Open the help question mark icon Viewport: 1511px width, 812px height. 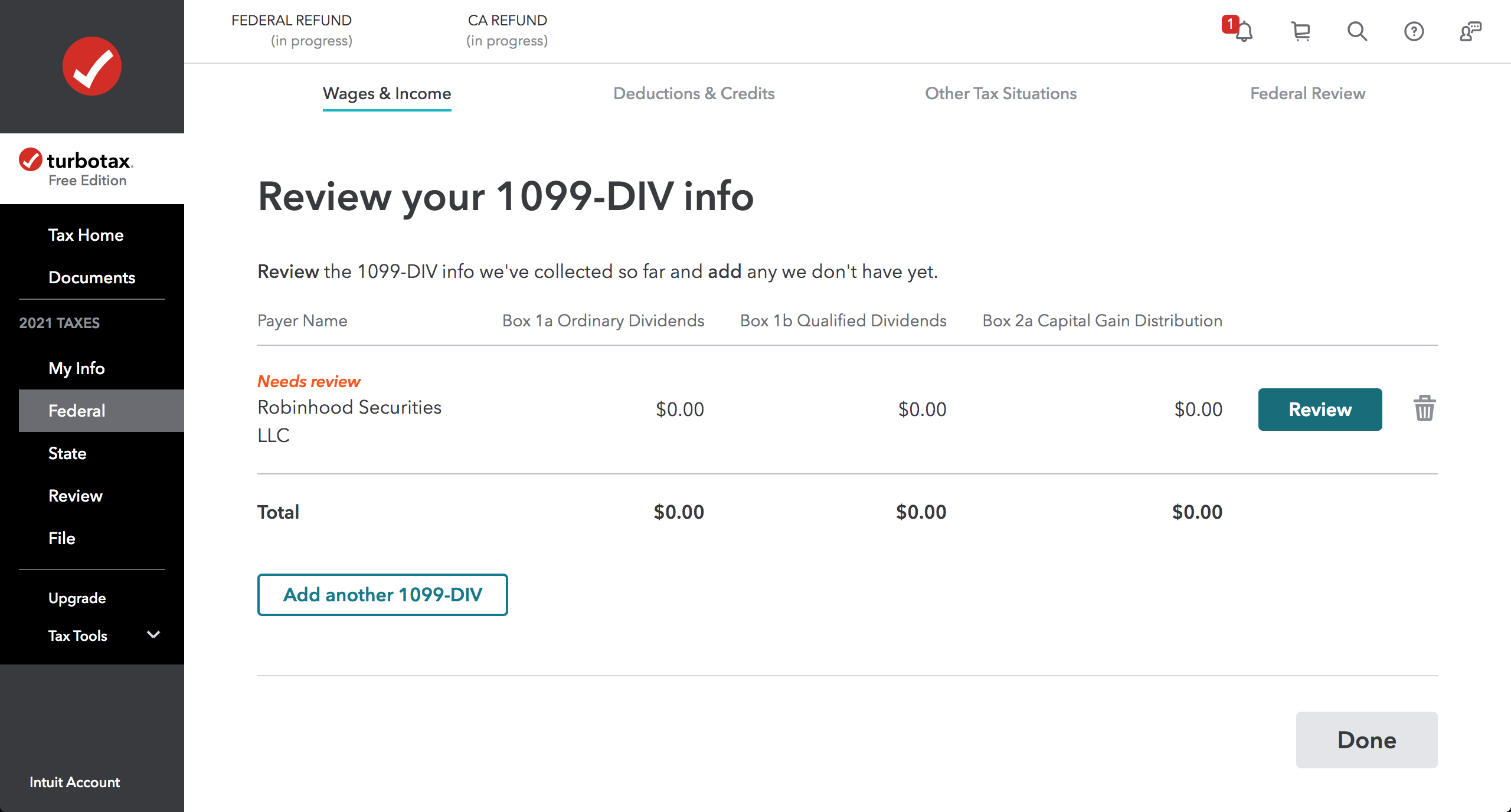click(1414, 31)
